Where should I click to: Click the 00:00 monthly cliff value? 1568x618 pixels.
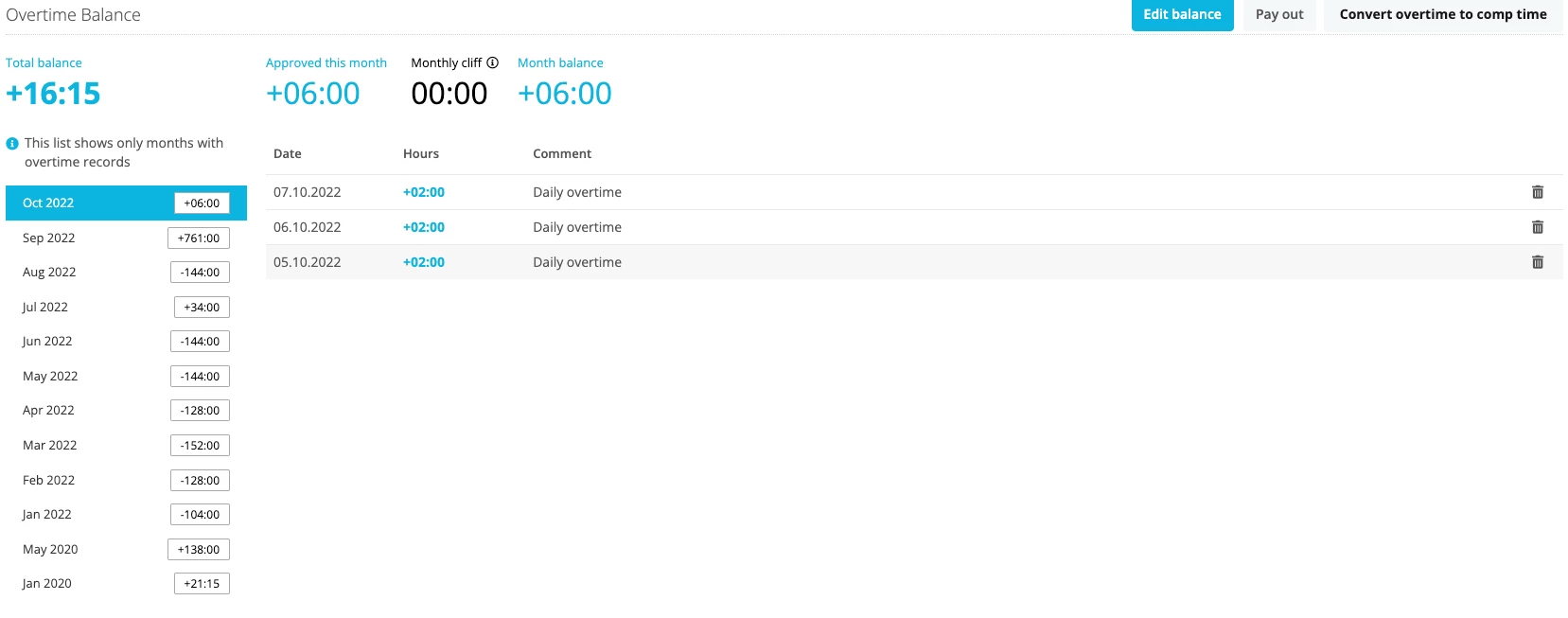[x=449, y=94]
